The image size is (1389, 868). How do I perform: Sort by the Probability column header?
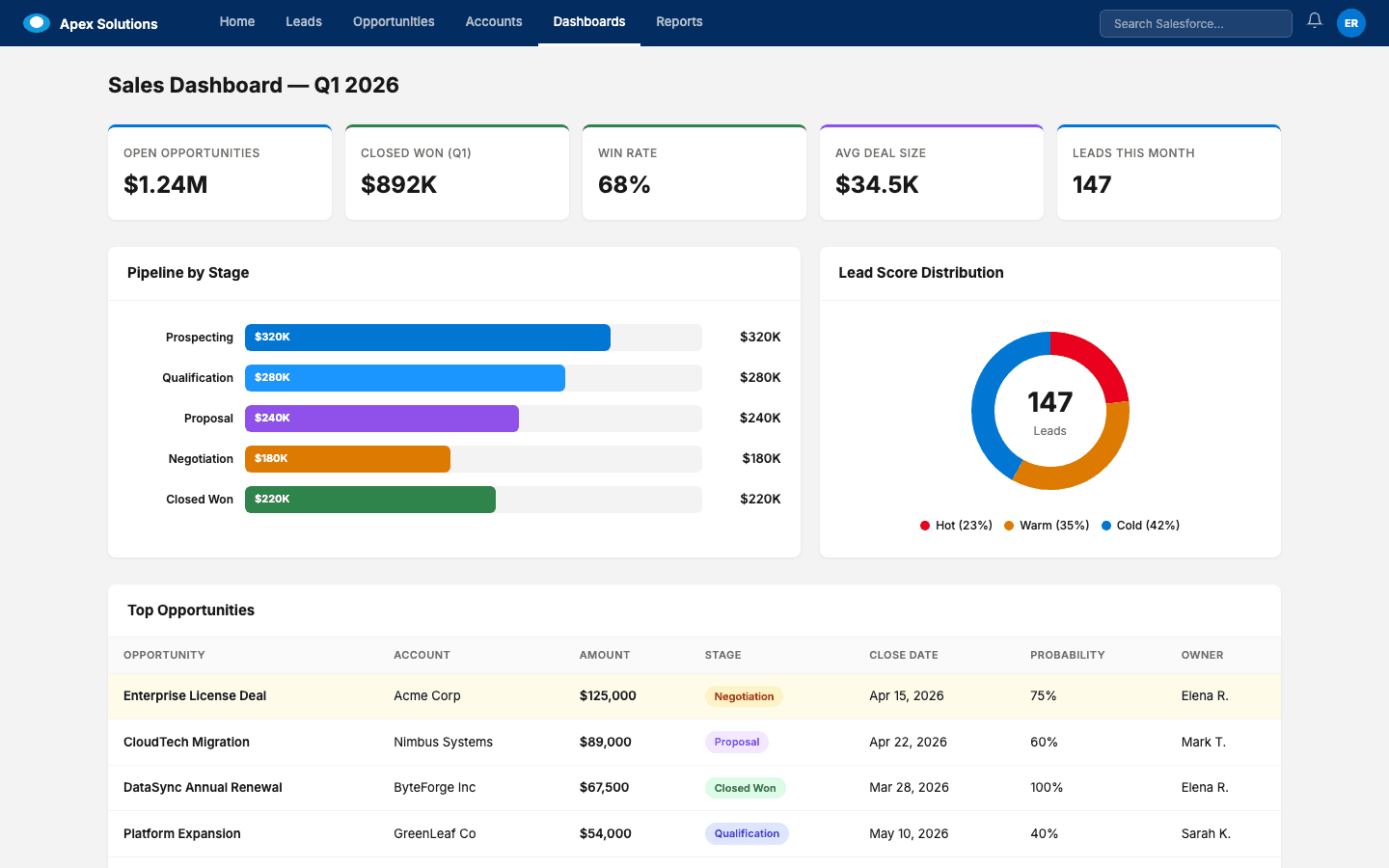tap(1068, 655)
